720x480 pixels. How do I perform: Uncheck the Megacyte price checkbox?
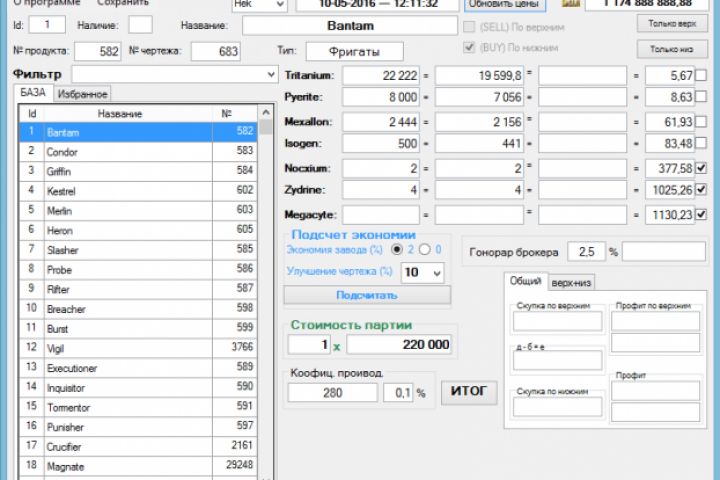pos(701,215)
